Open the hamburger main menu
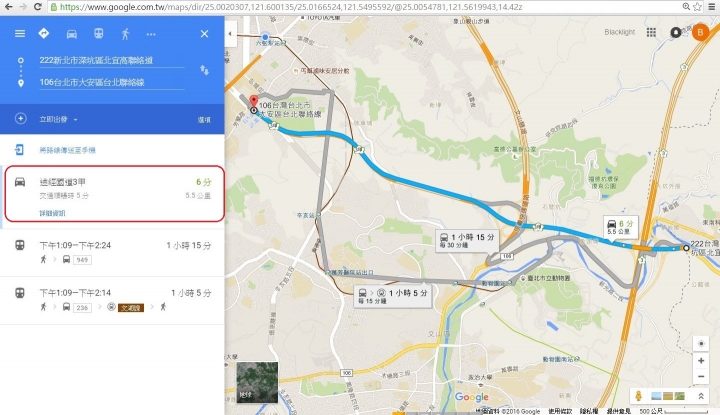720x415 pixels. click(20, 34)
